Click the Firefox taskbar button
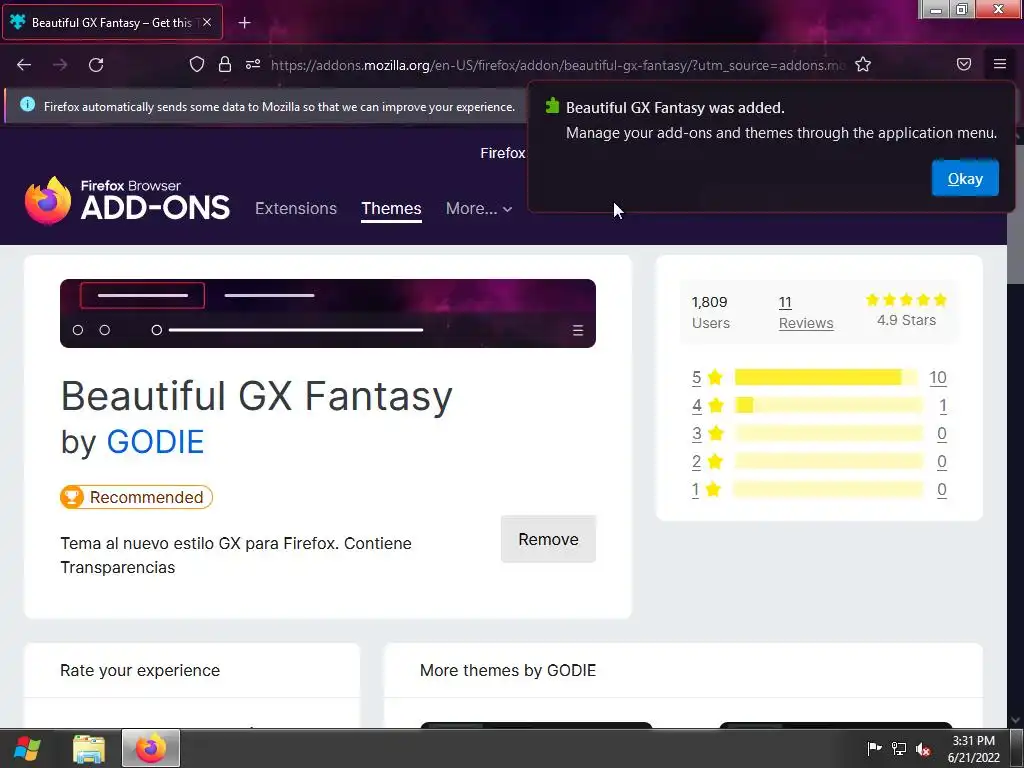The width and height of the screenshot is (1024, 768). pos(151,748)
